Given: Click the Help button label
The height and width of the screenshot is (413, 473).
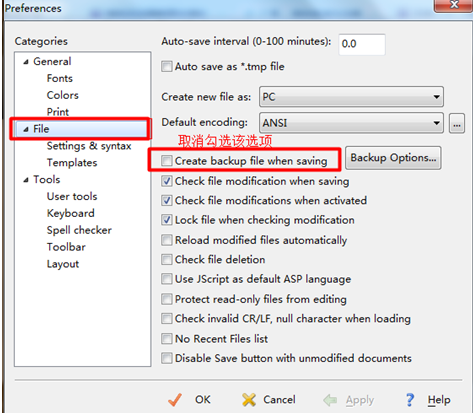Looking at the screenshot, I should pyautogui.click(x=439, y=400).
